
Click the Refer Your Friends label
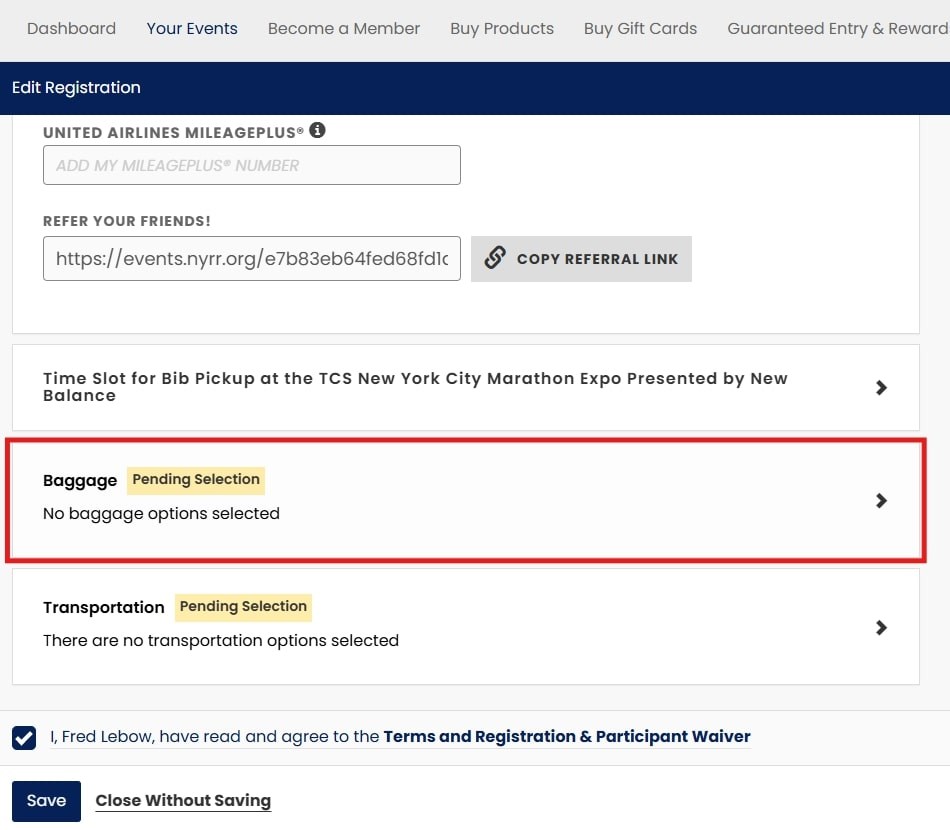point(127,221)
